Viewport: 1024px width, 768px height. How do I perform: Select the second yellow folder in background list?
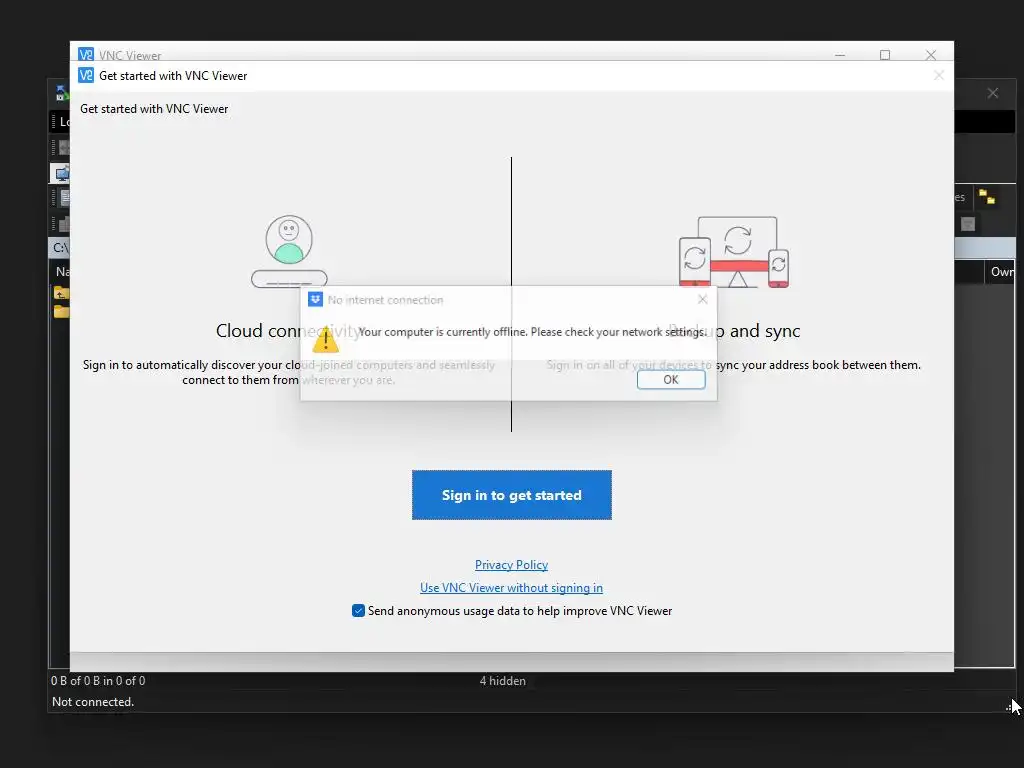(x=61, y=312)
